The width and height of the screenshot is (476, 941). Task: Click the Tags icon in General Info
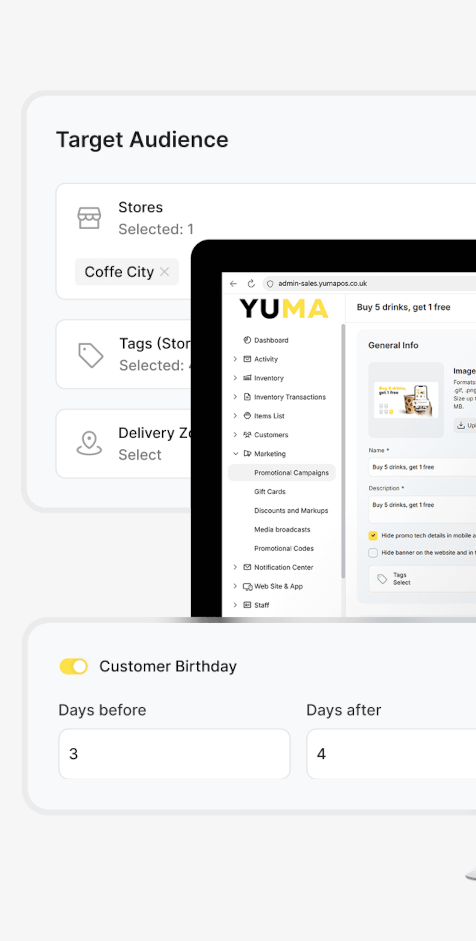[x=382, y=579]
